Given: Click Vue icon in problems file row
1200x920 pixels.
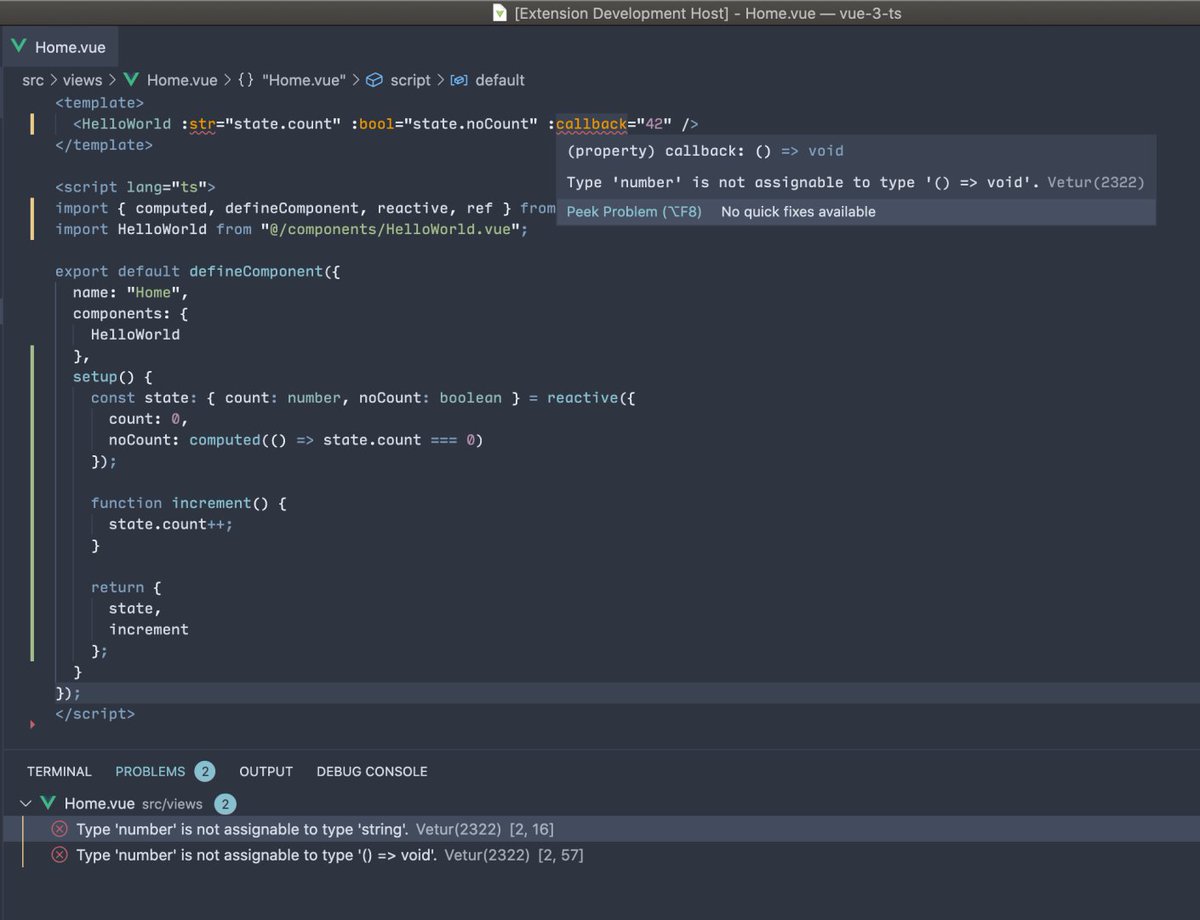Looking at the screenshot, I should coord(48,803).
